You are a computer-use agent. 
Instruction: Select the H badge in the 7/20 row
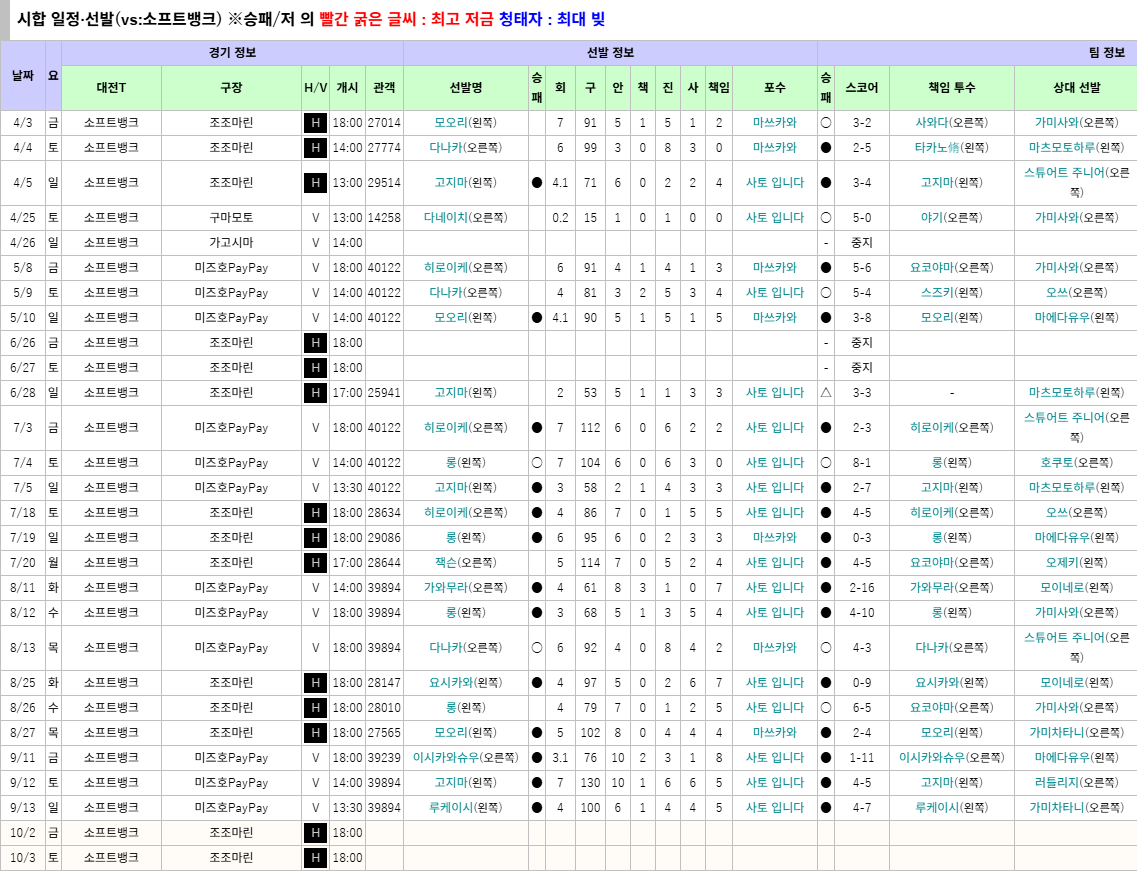point(315,562)
